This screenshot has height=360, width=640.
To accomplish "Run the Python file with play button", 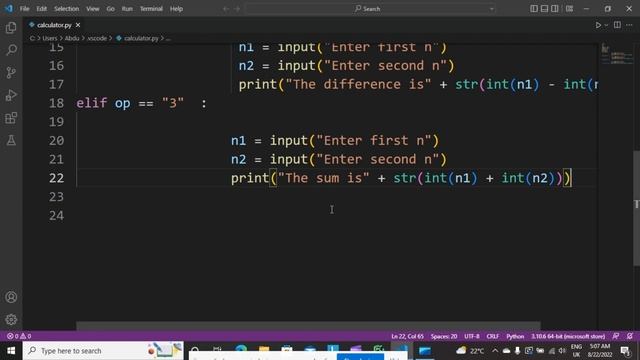I will [598, 25].
